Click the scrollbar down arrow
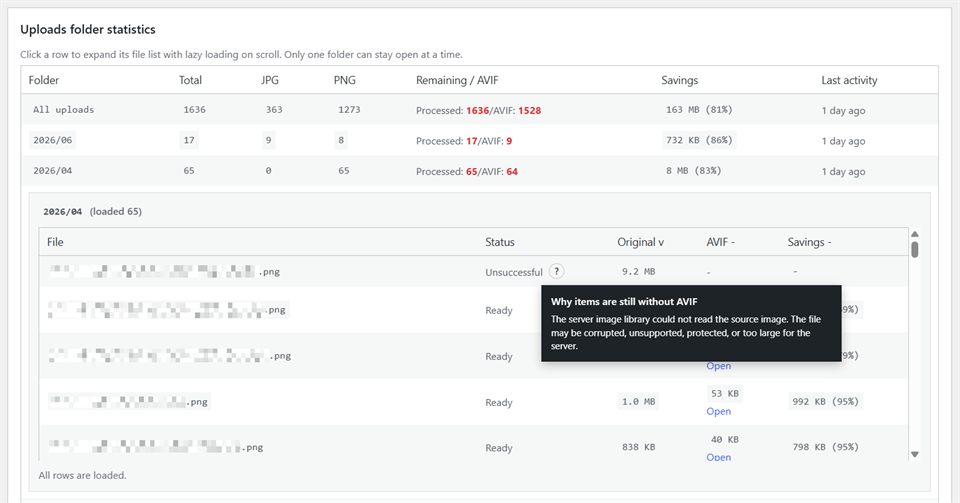The height and width of the screenshot is (503, 960). click(915, 454)
